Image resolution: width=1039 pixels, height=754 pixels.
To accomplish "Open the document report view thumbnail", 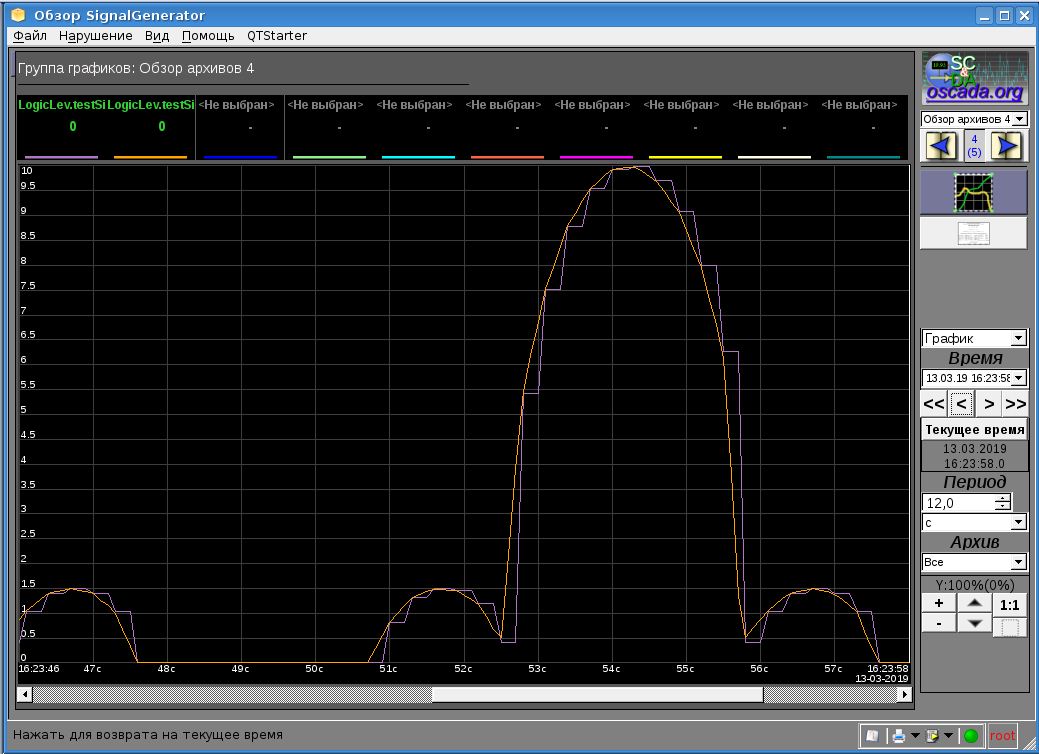I will [x=973, y=233].
